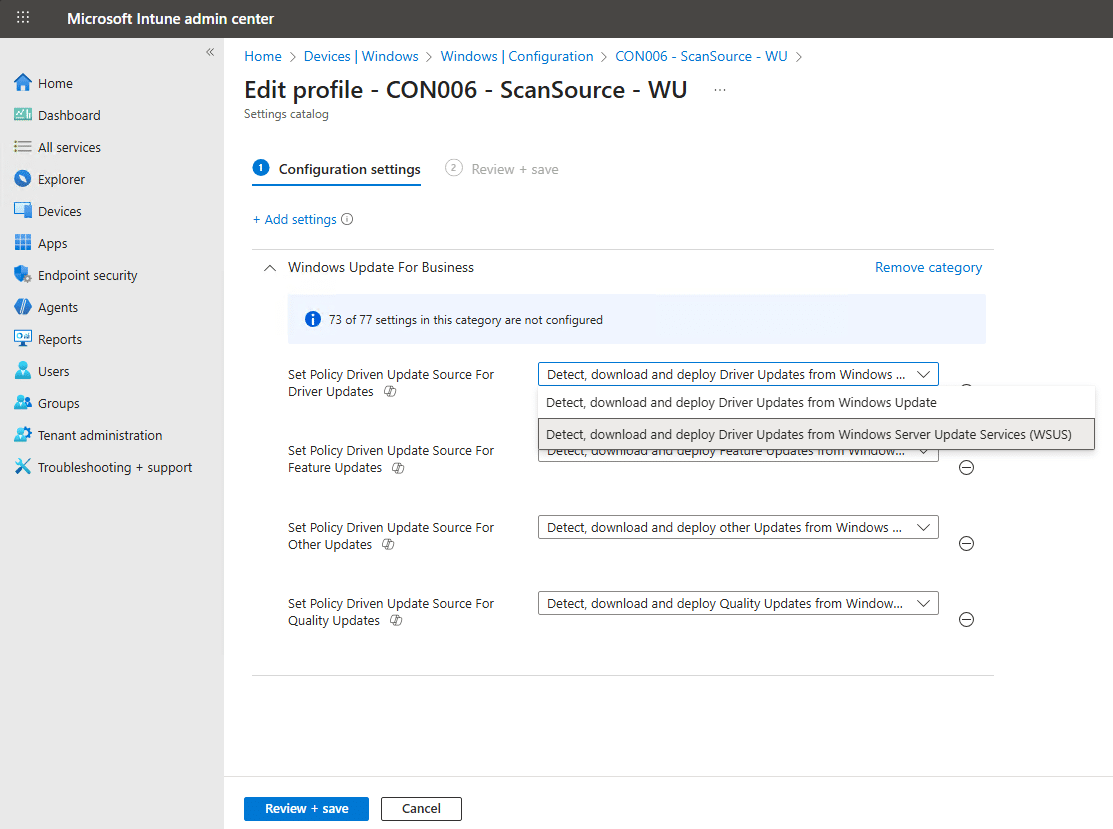Viewport: 1113px width, 829px height.
Task: Open Troubleshooting + support wrench icon
Action: 23,467
